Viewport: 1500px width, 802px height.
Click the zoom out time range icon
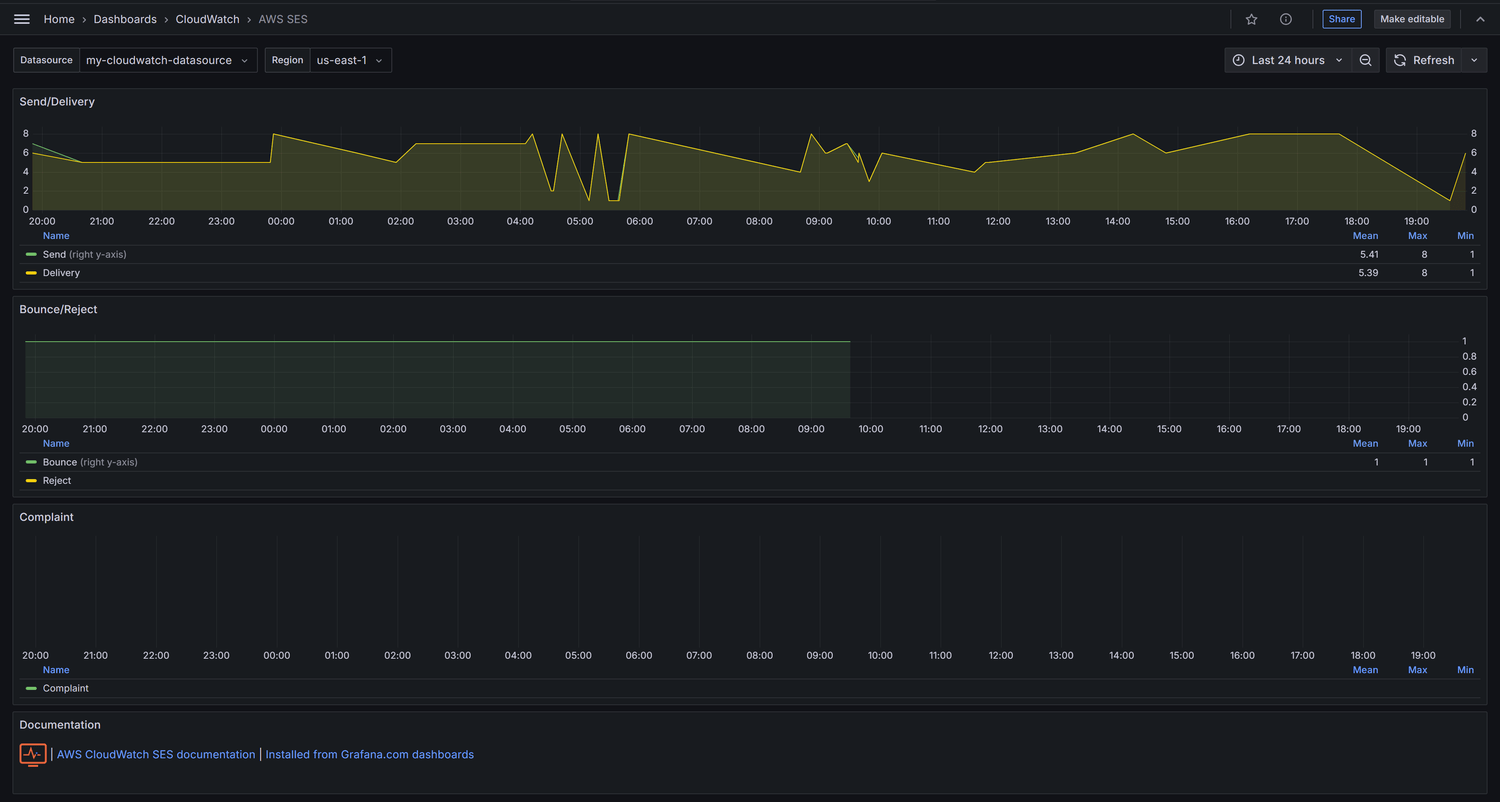(1366, 60)
